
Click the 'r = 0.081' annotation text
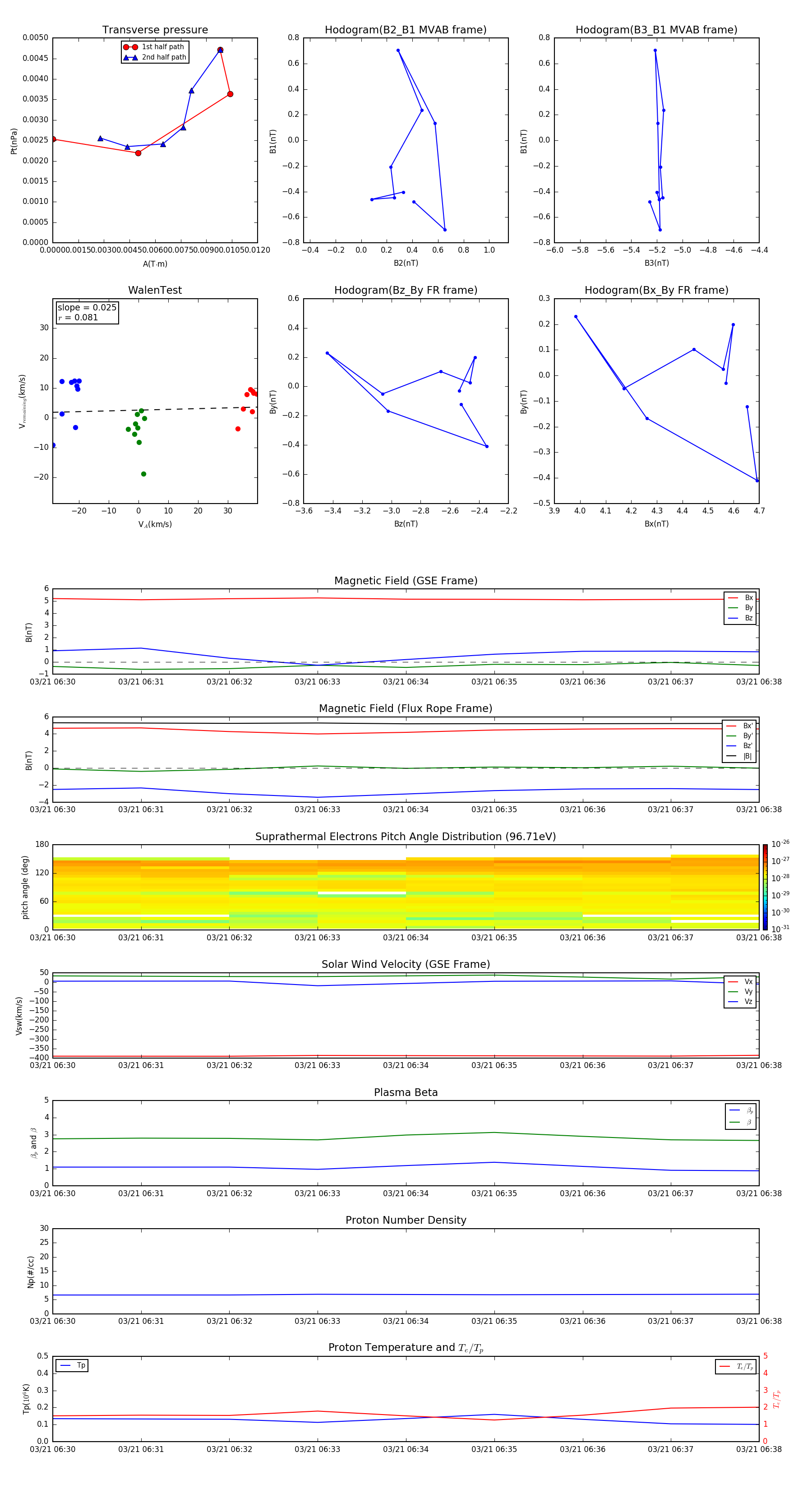click(78, 317)
